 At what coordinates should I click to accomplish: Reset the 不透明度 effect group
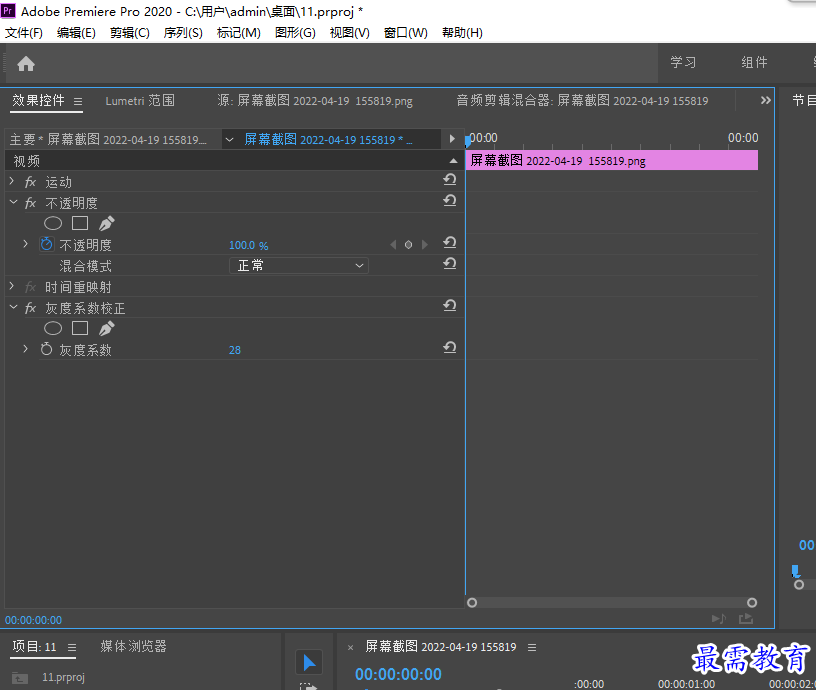(x=450, y=201)
